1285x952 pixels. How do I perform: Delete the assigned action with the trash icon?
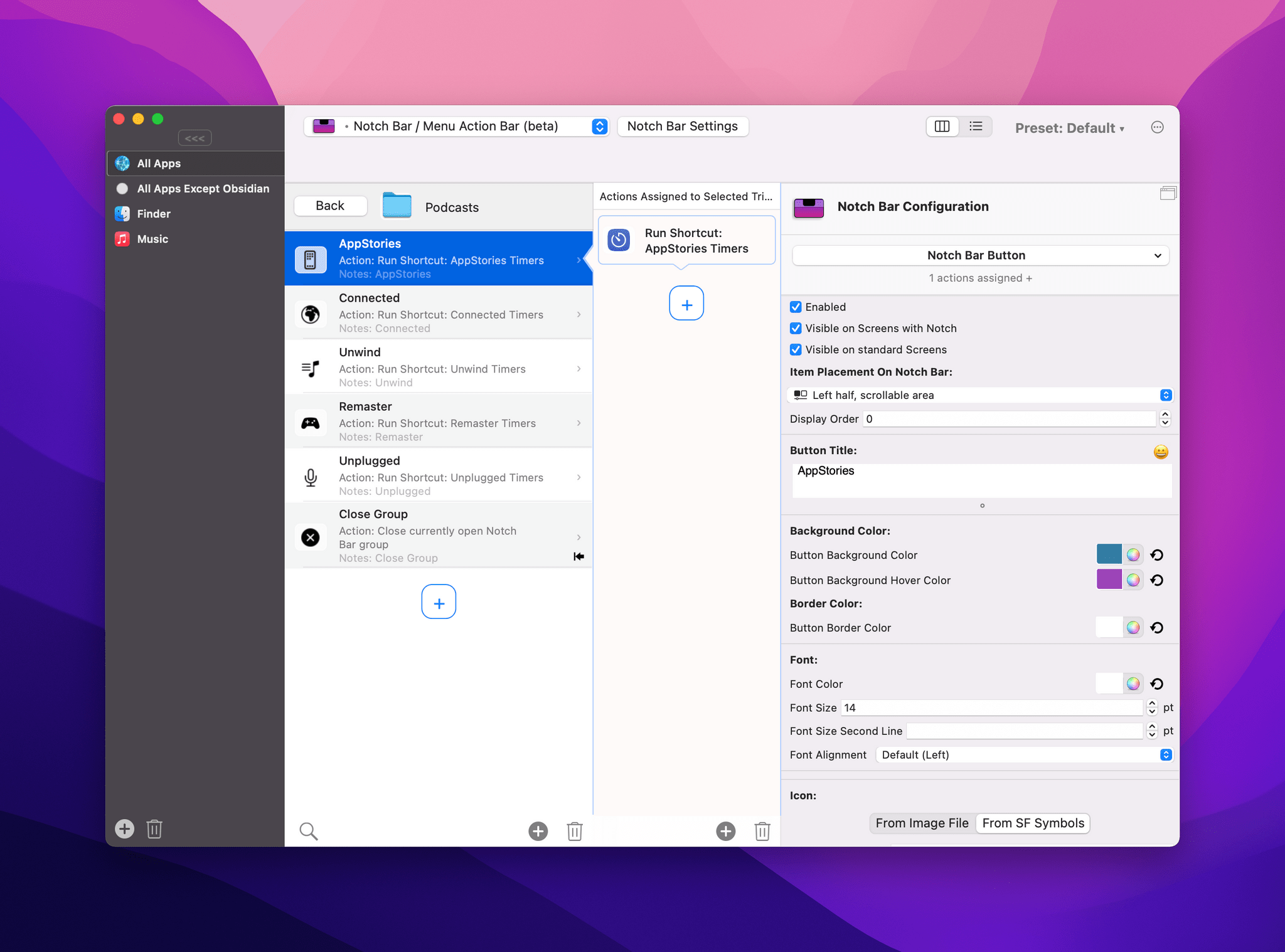(762, 831)
